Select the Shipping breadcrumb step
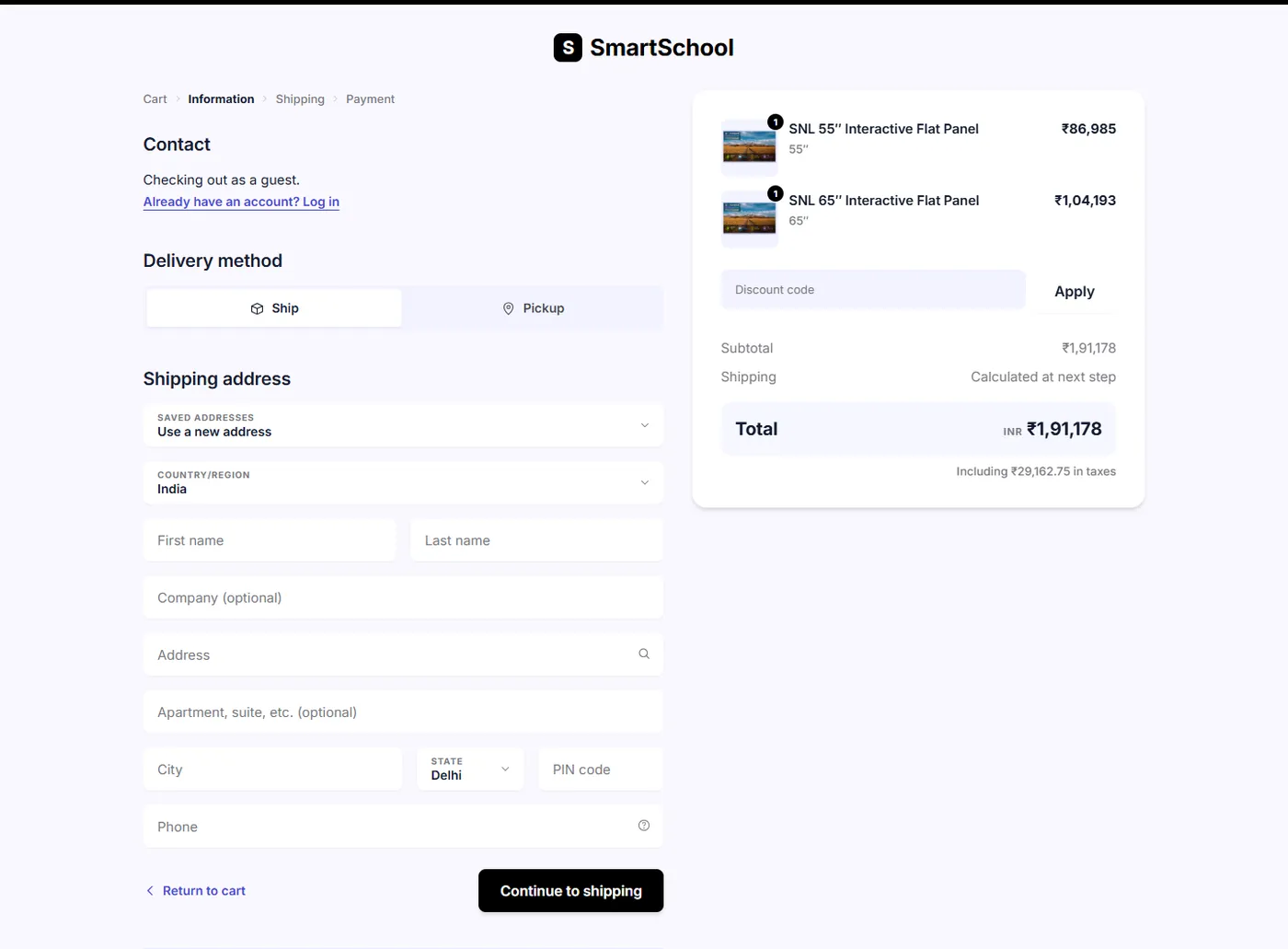The width and height of the screenshot is (1288, 949). tap(300, 99)
